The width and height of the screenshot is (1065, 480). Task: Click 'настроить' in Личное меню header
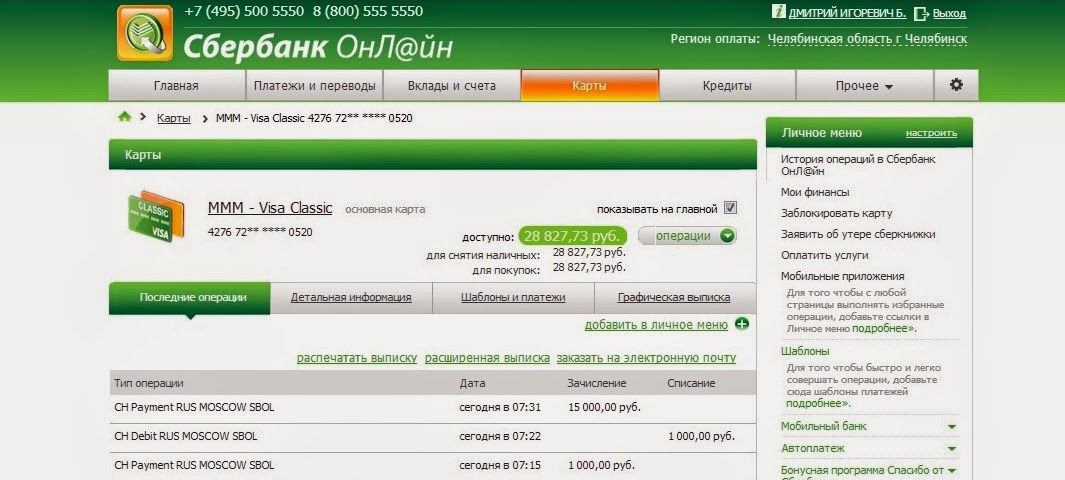click(931, 133)
